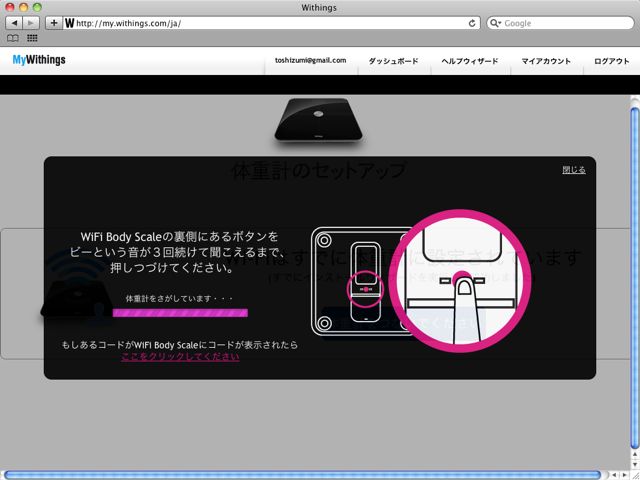Click the black scale product image
The image size is (640, 480).
[x=318, y=120]
